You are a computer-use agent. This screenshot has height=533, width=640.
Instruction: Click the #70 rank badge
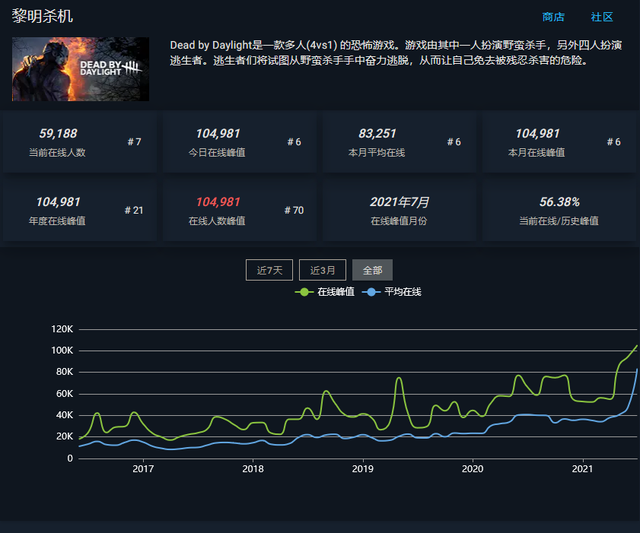(x=293, y=210)
